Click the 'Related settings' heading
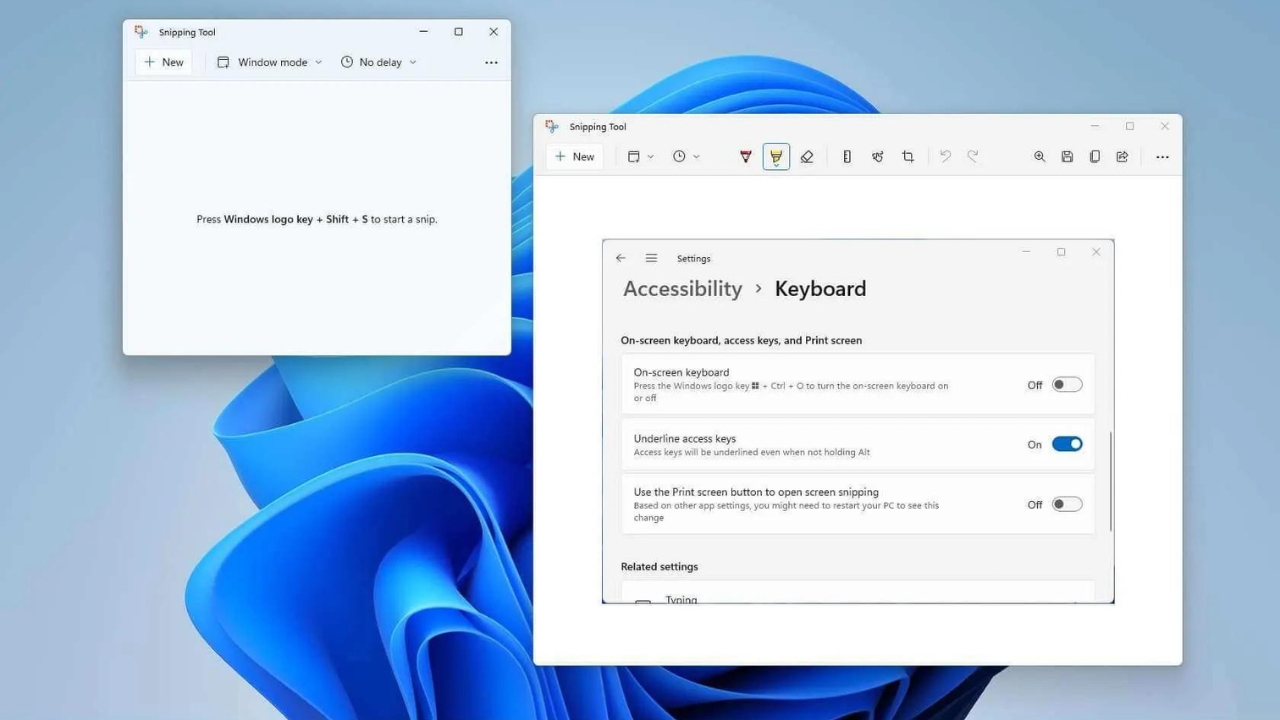 point(659,567)
